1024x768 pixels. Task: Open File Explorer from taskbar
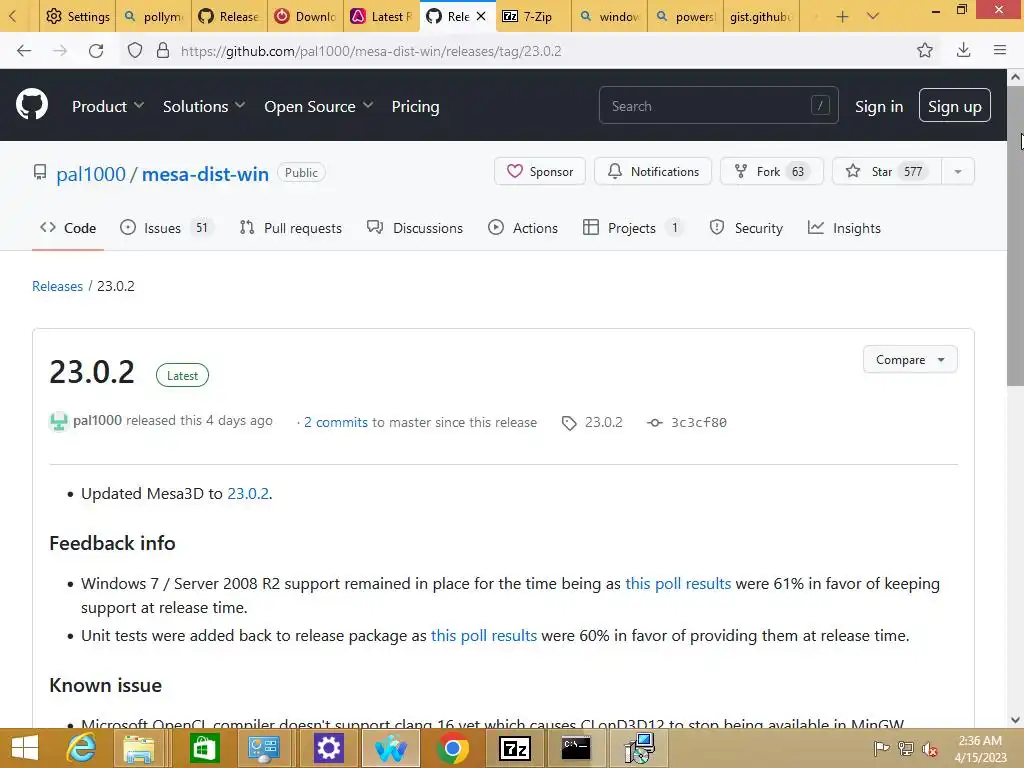(139, 748)
